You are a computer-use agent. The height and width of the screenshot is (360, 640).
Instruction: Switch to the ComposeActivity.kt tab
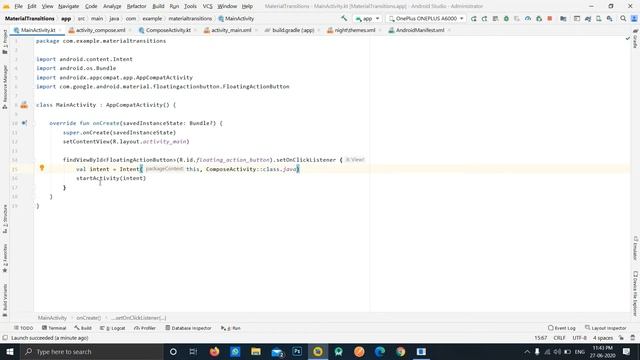click(x=168, y=30)
